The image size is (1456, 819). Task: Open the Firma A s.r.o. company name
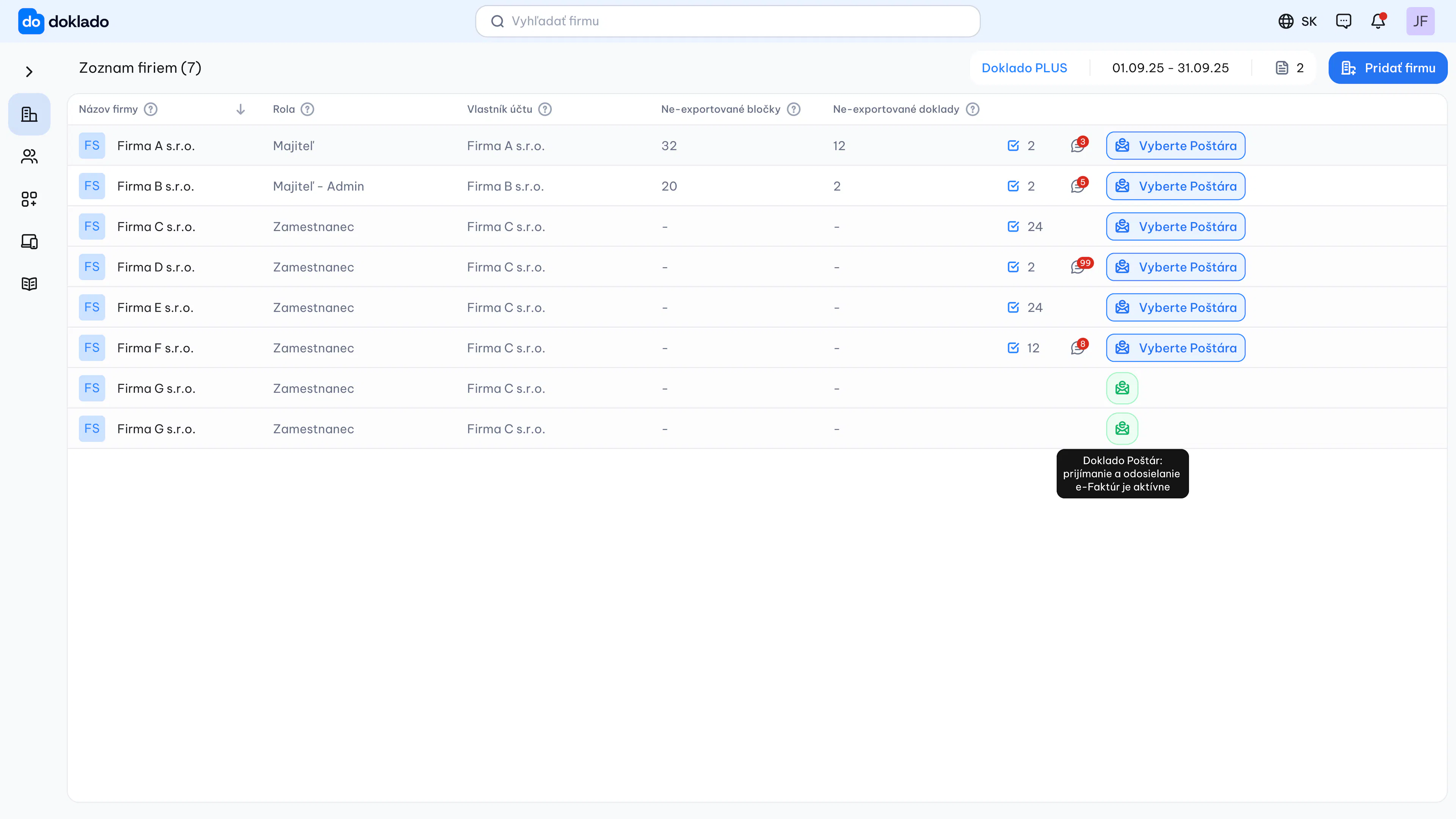156,146
